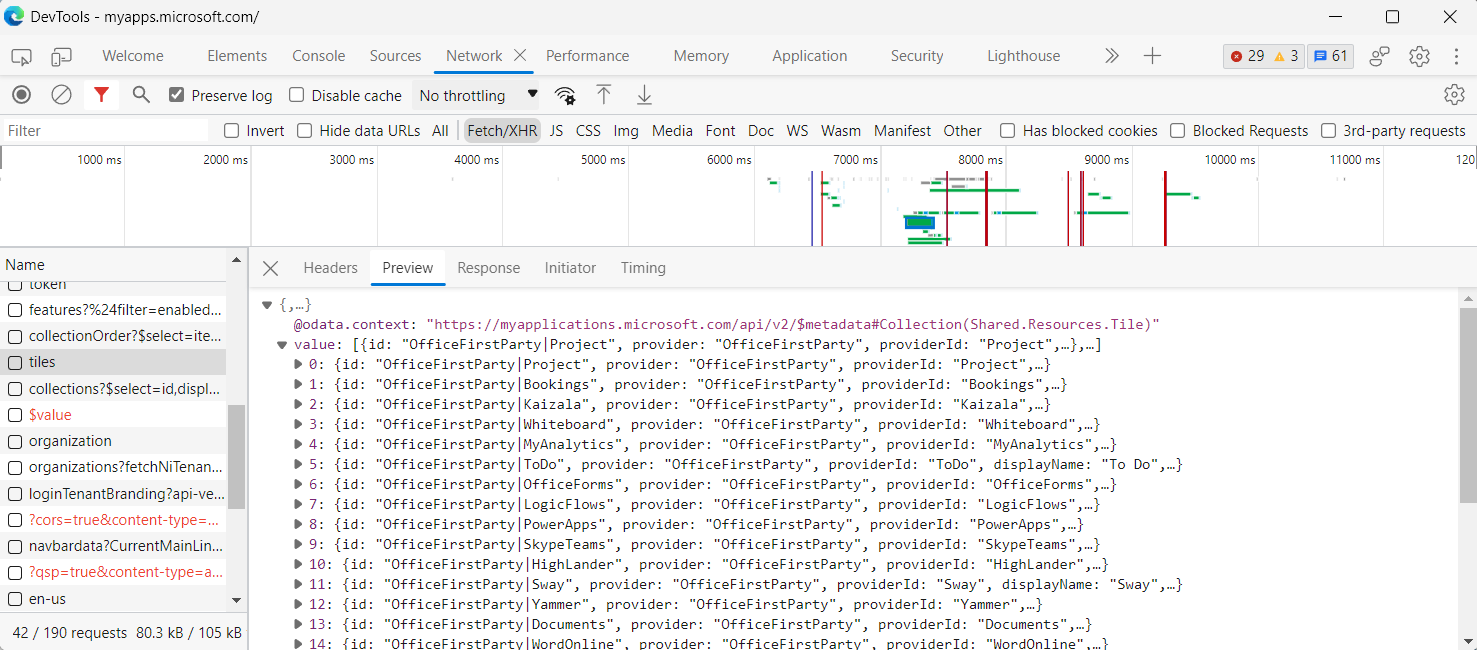This screenshot has width=1477, height=650.
Task: Enable the Disable cache checkbox
Action: tap(297, 95)
